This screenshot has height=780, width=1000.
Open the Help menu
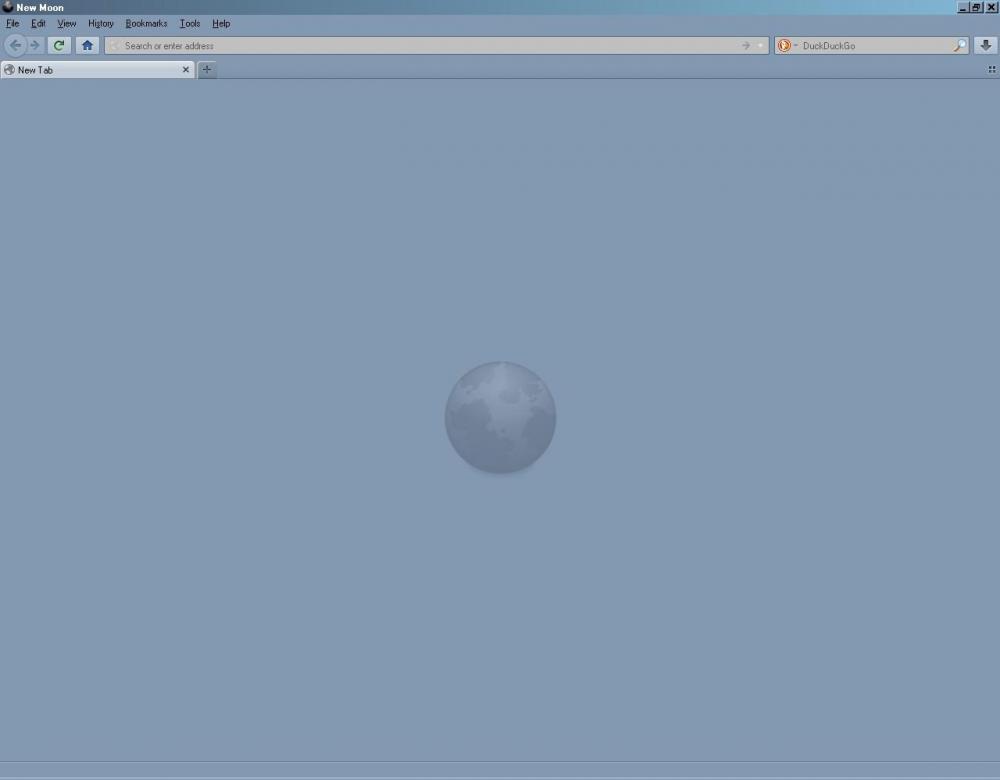pos(221,24)
